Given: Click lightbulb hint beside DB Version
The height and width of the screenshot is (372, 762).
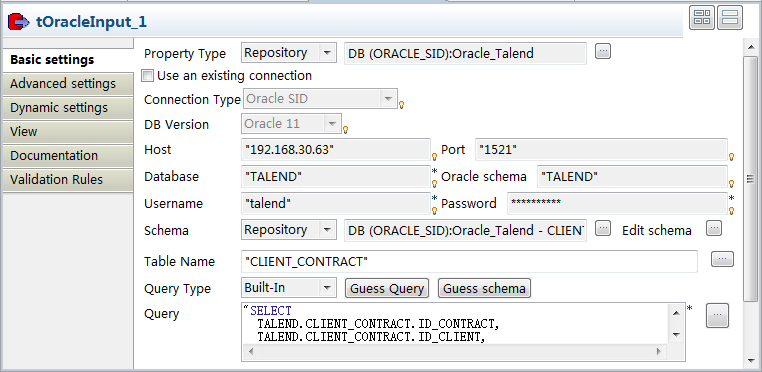Looking at the screenshot, I should pyautogui.click(x=346, y=129).
